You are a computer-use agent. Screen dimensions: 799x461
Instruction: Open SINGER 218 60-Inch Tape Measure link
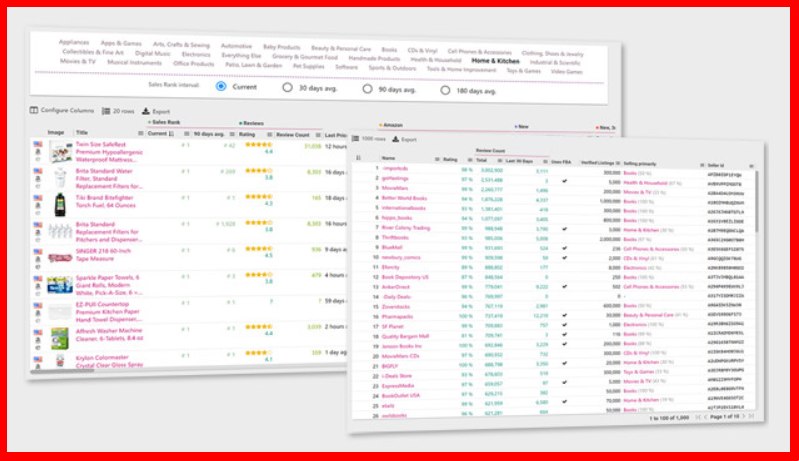103,255
